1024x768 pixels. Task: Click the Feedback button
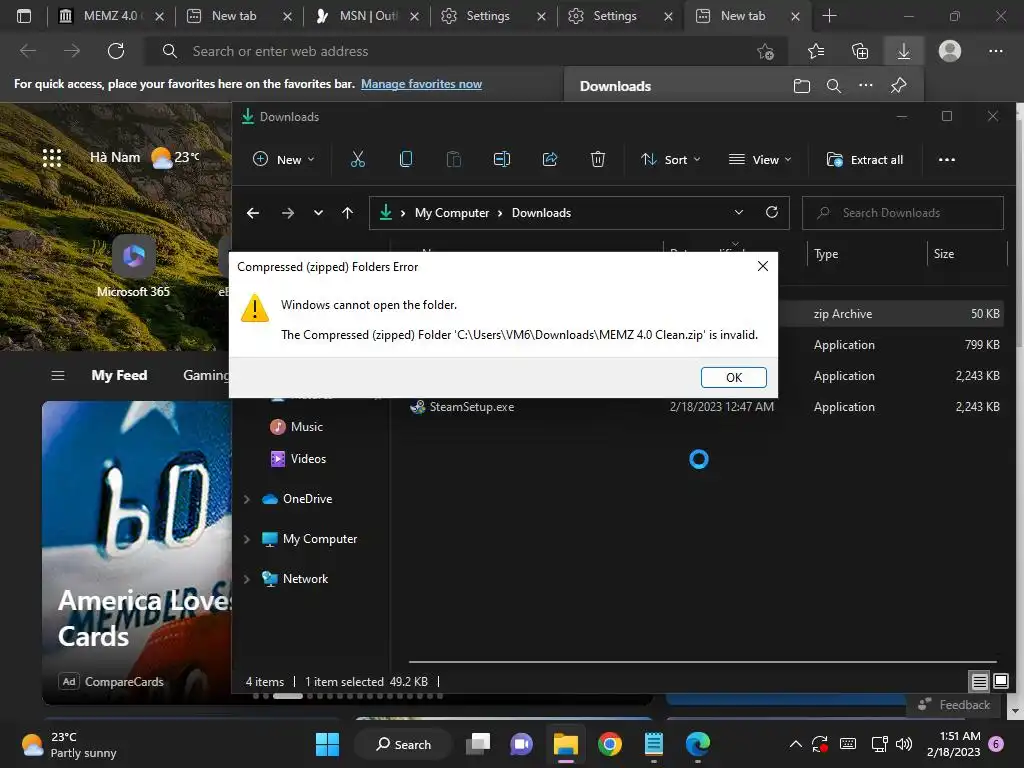[954, 705]
